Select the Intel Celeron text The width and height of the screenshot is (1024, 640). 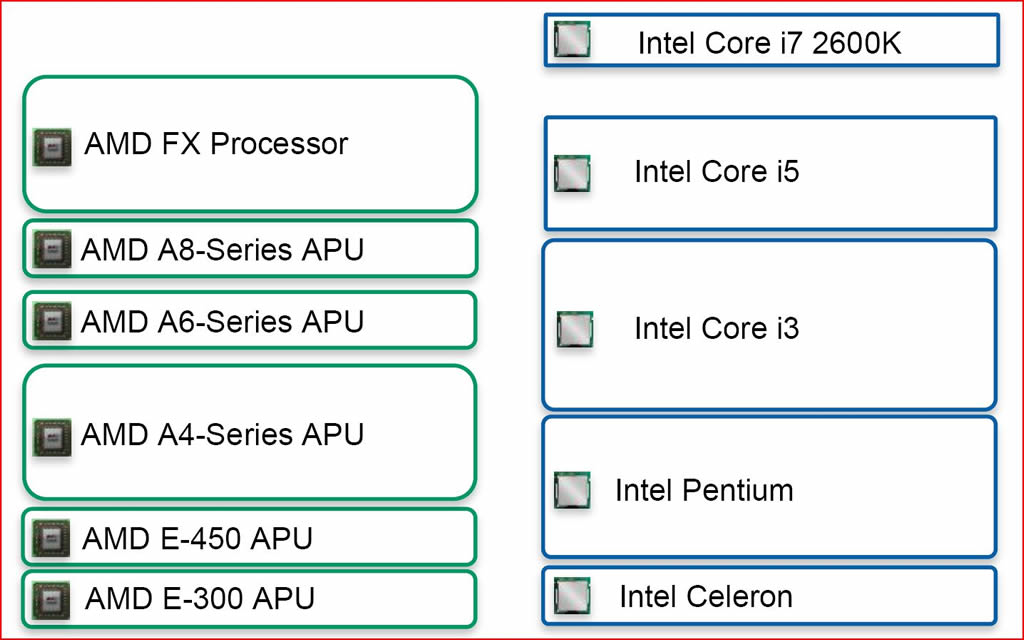click(x=706, y=596)
